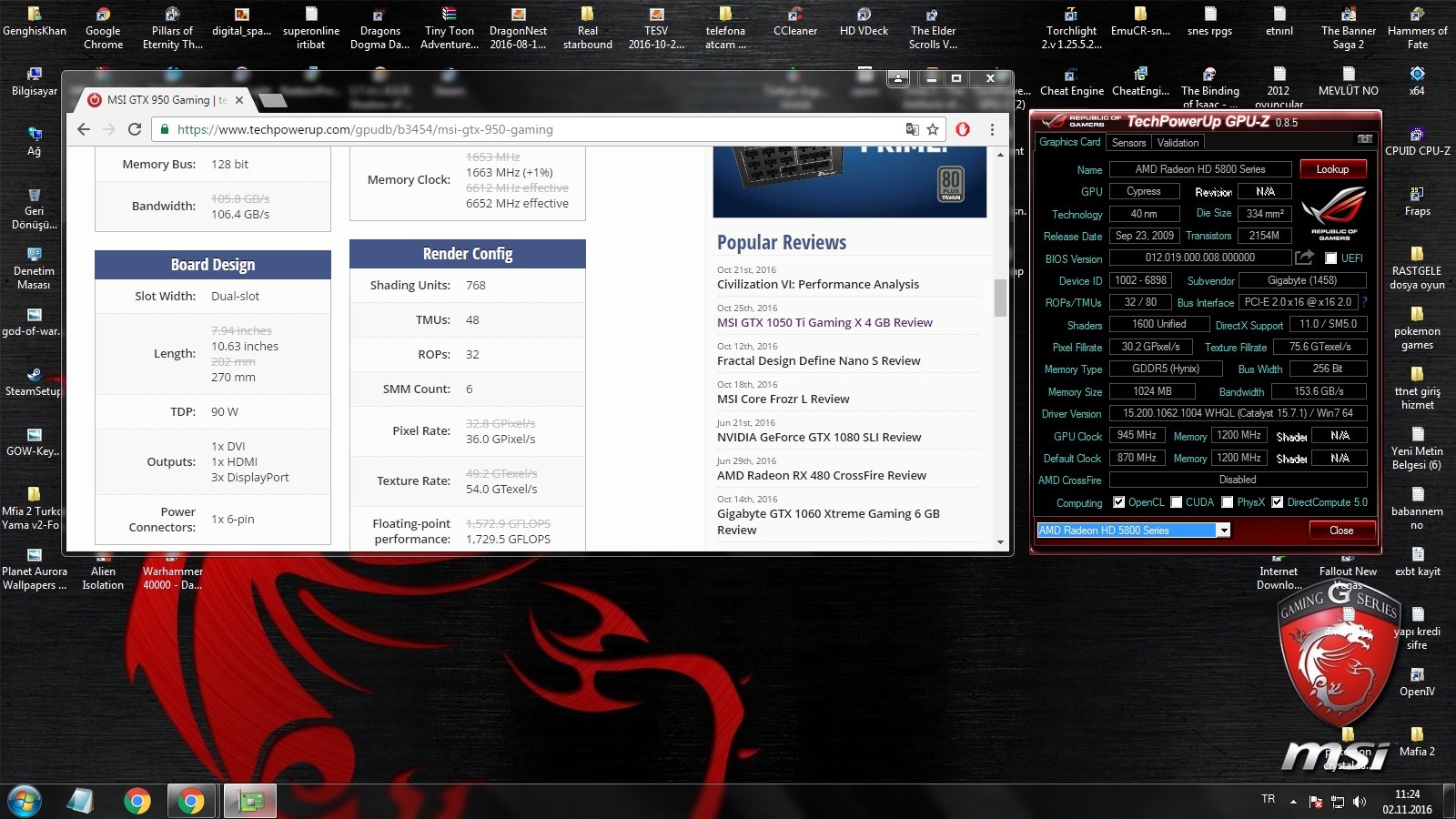Open a new Chrome tab
The width and height of the screenshot is (1456, 819).
pos(273,100)
